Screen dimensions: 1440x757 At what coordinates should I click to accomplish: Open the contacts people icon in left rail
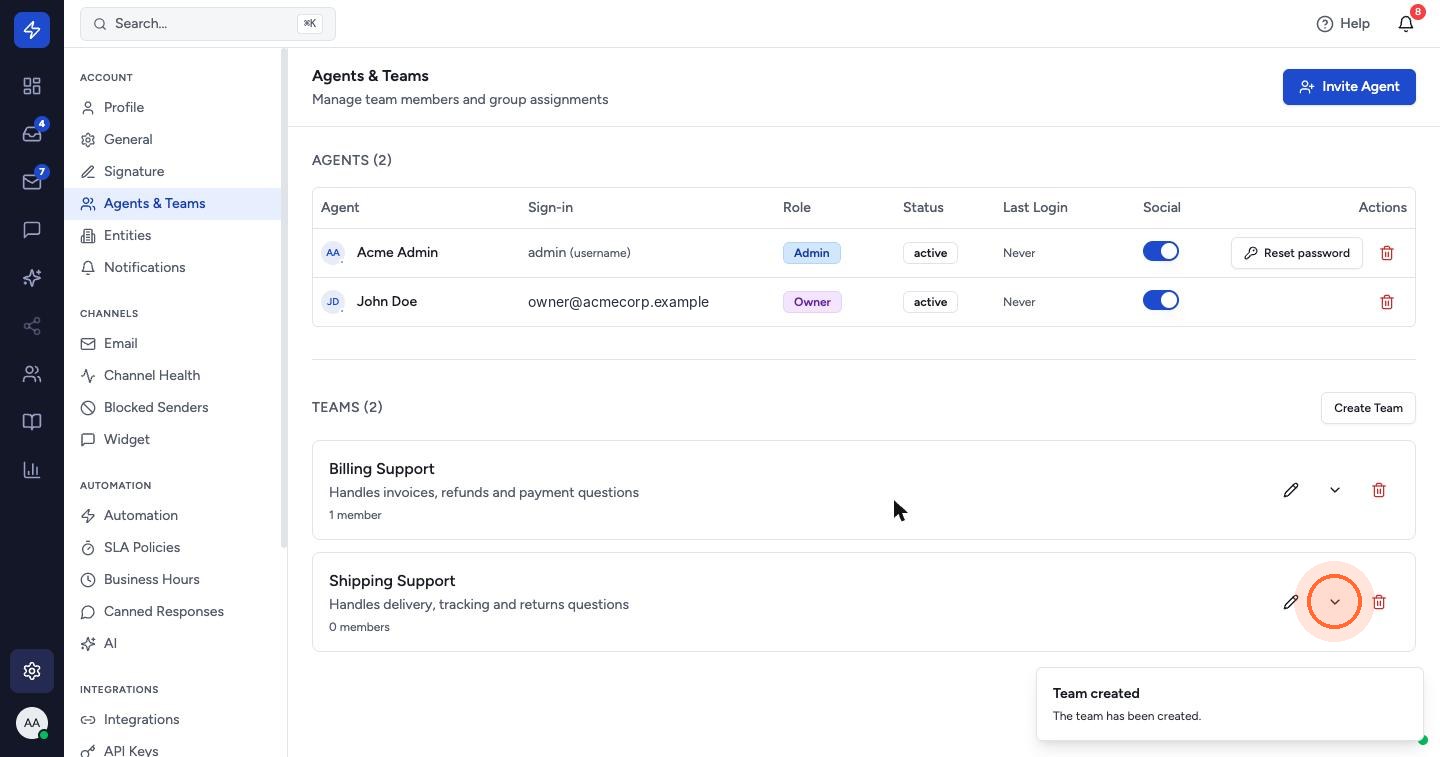coord(32,374)
